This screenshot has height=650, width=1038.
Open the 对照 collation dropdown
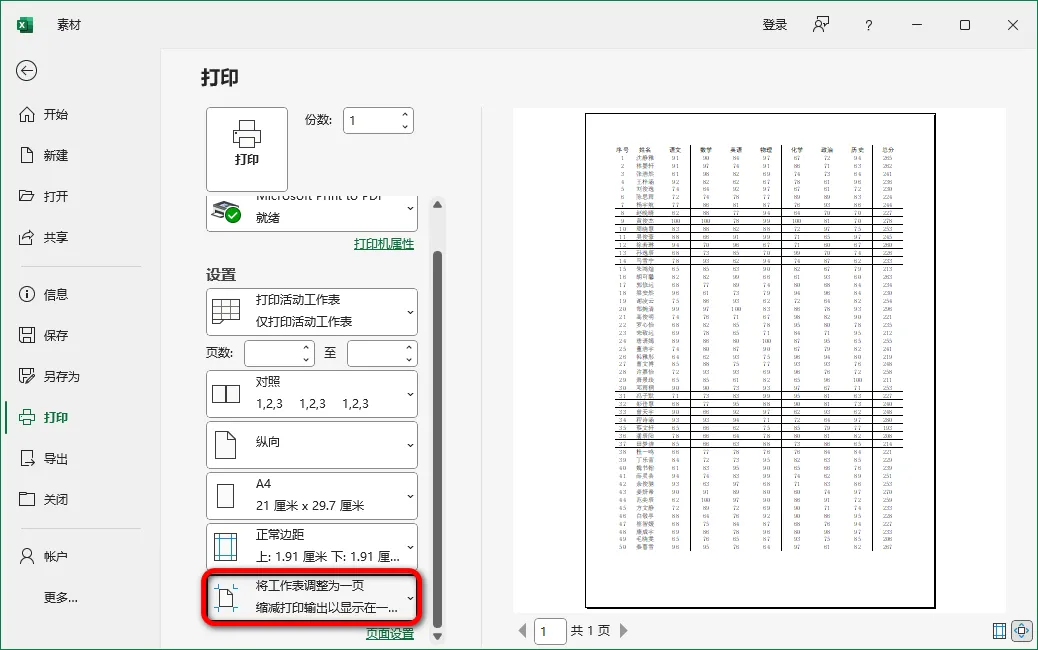[312, 394]
